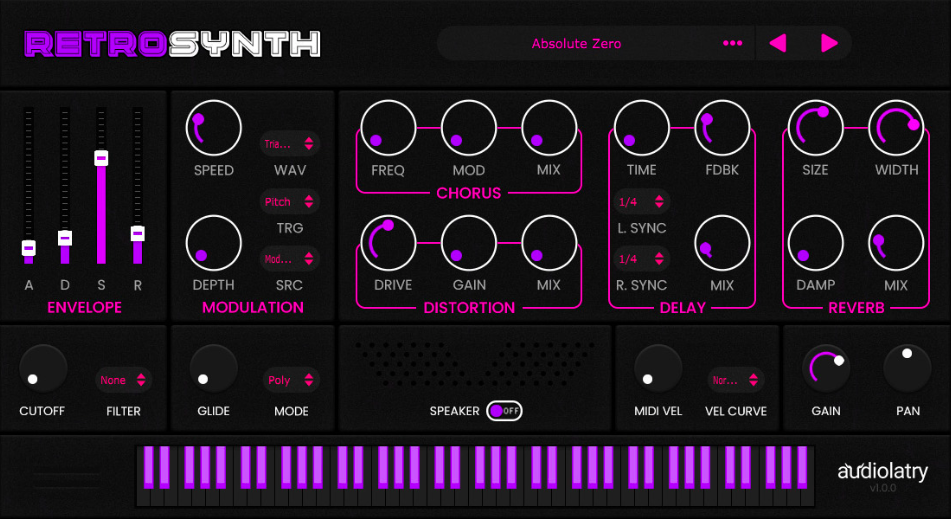Open the Mode dropdown showing Poly

pos(291,380)
